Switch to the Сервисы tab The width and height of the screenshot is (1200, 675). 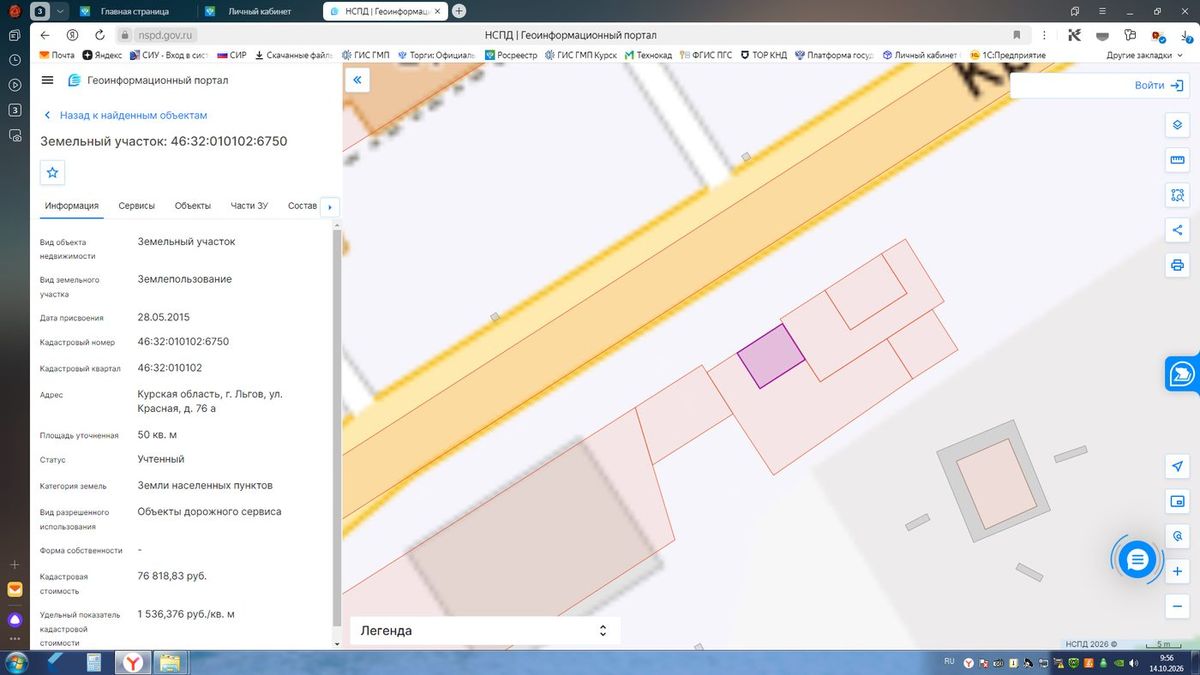point(137,206)
